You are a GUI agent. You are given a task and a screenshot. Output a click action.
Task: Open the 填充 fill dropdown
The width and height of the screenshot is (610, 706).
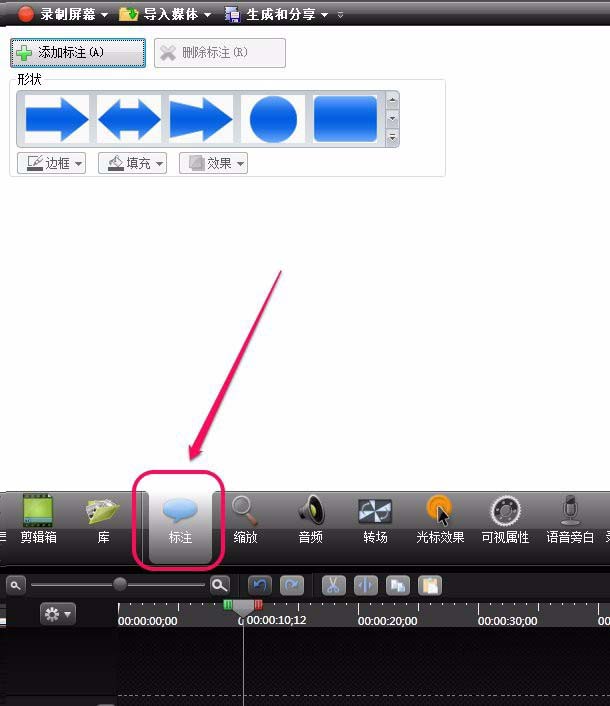click(132, 163)
